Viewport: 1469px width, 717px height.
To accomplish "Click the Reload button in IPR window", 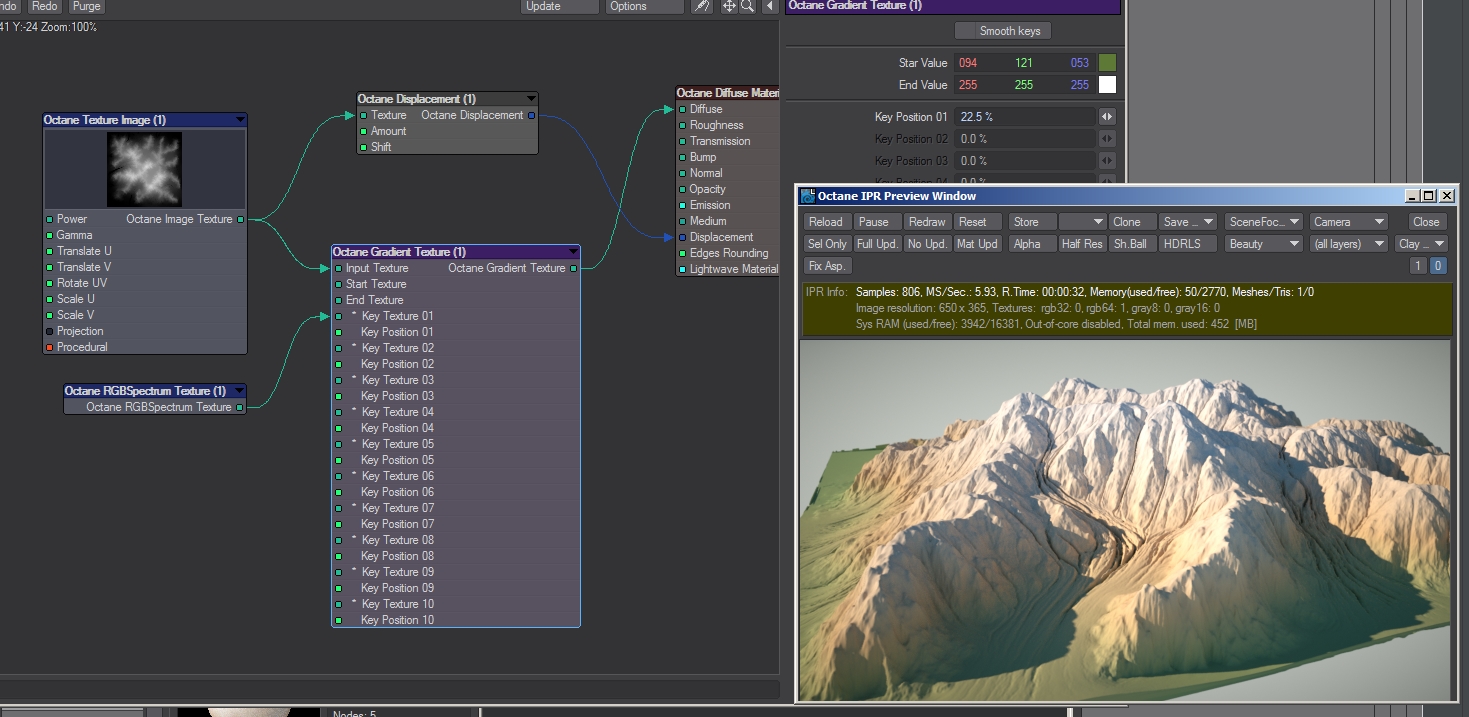I will (827, 222).
